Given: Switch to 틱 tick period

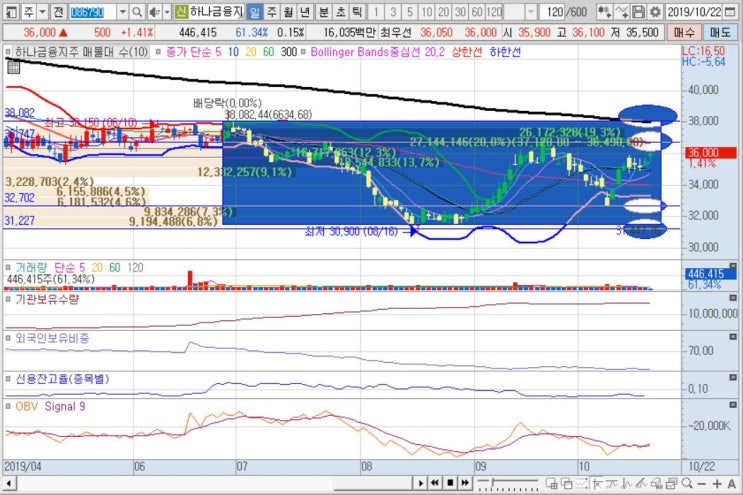Looking at the screenshot, I should click(x=357, y=11).
